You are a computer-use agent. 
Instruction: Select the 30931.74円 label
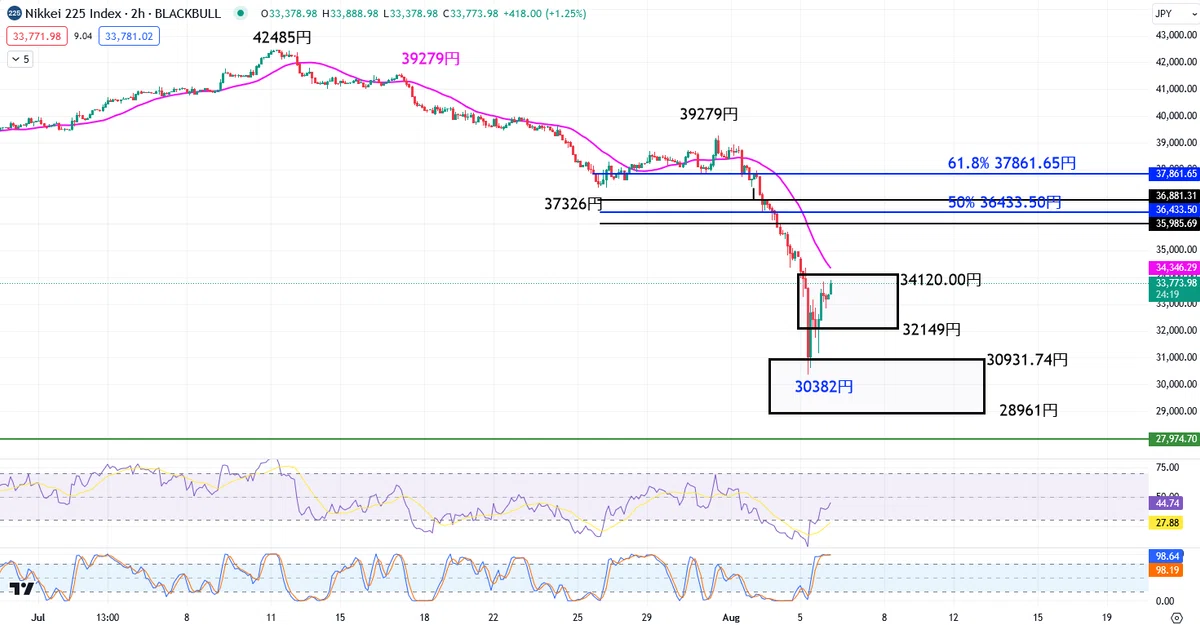point(1027,359)
